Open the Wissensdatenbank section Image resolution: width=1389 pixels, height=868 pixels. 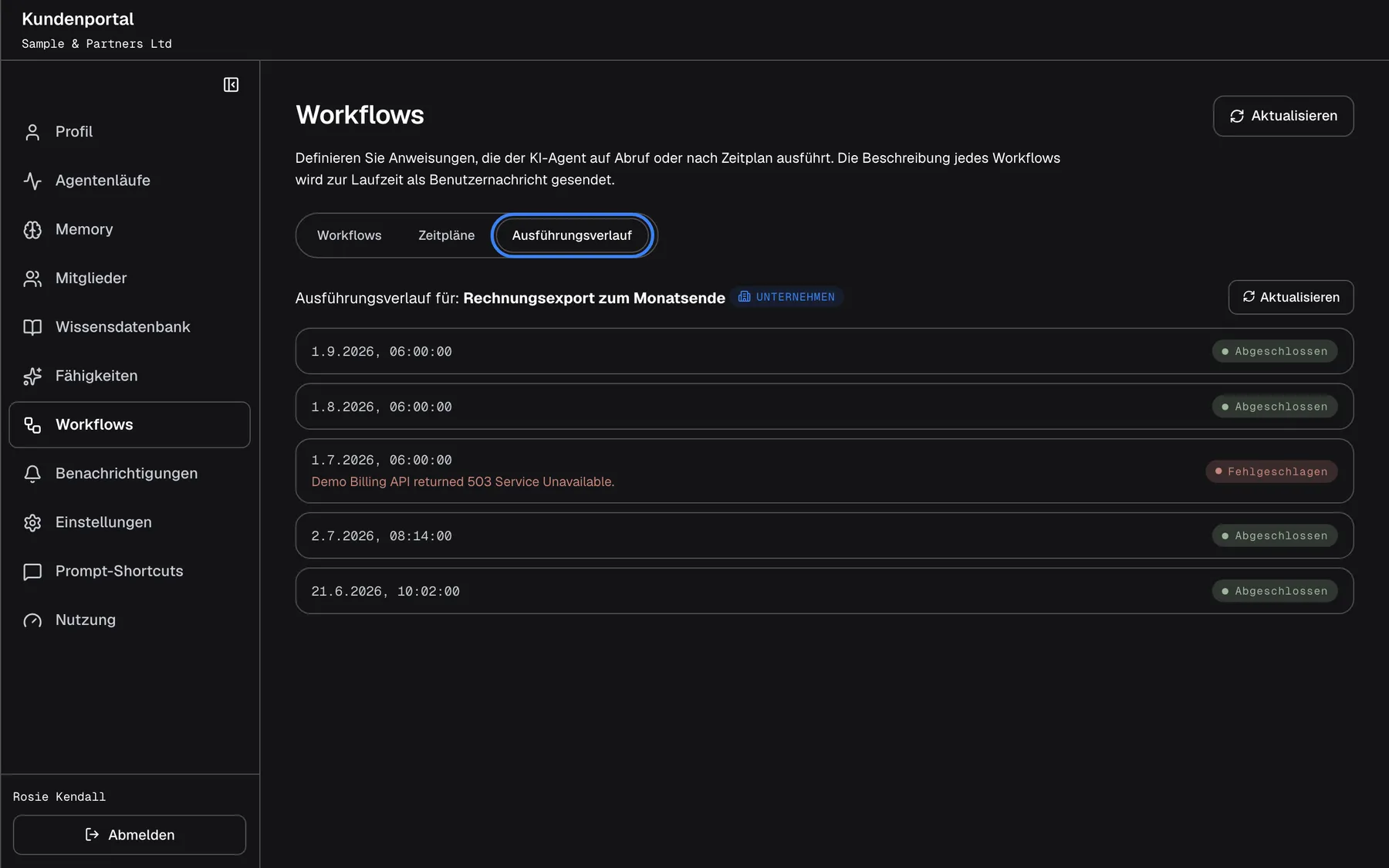point(130,327)
